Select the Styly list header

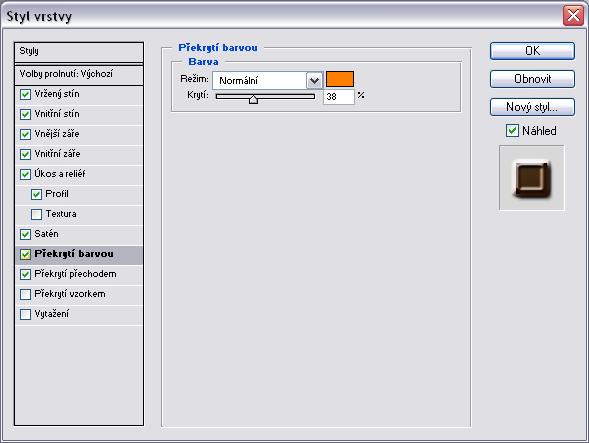[x=79, y=52]
